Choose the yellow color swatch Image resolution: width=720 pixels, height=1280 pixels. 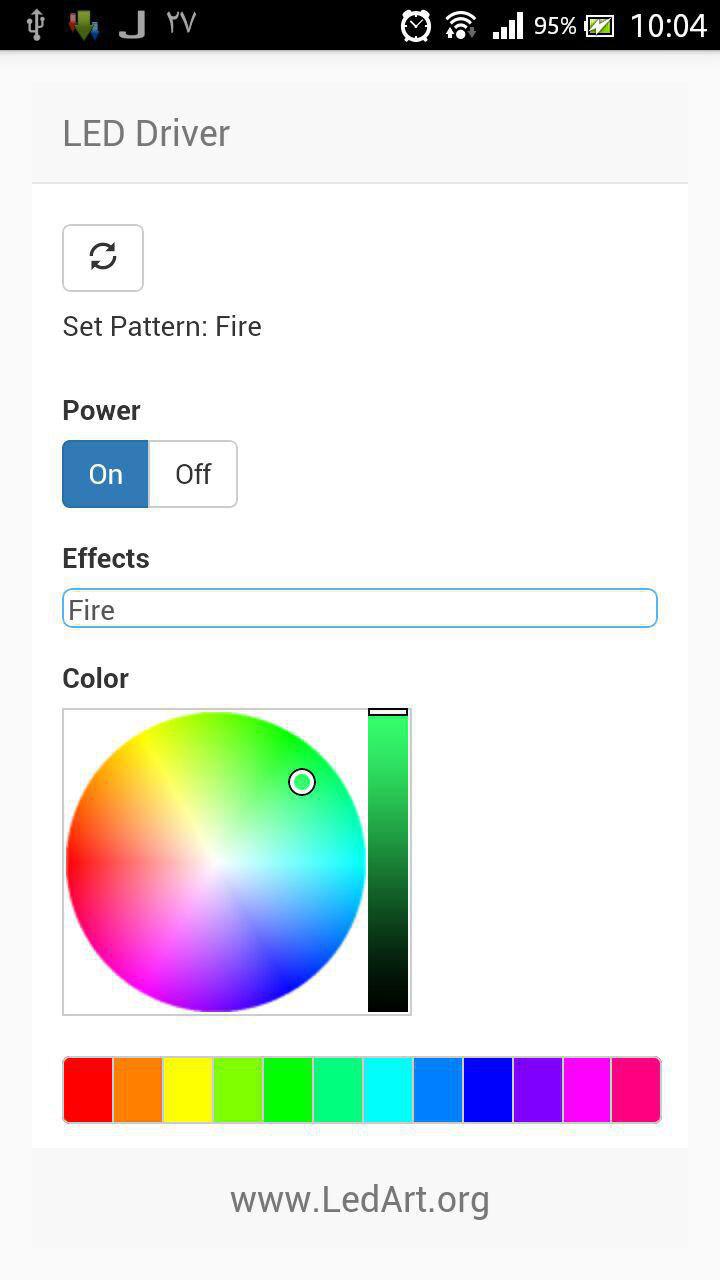[188, 1090]
